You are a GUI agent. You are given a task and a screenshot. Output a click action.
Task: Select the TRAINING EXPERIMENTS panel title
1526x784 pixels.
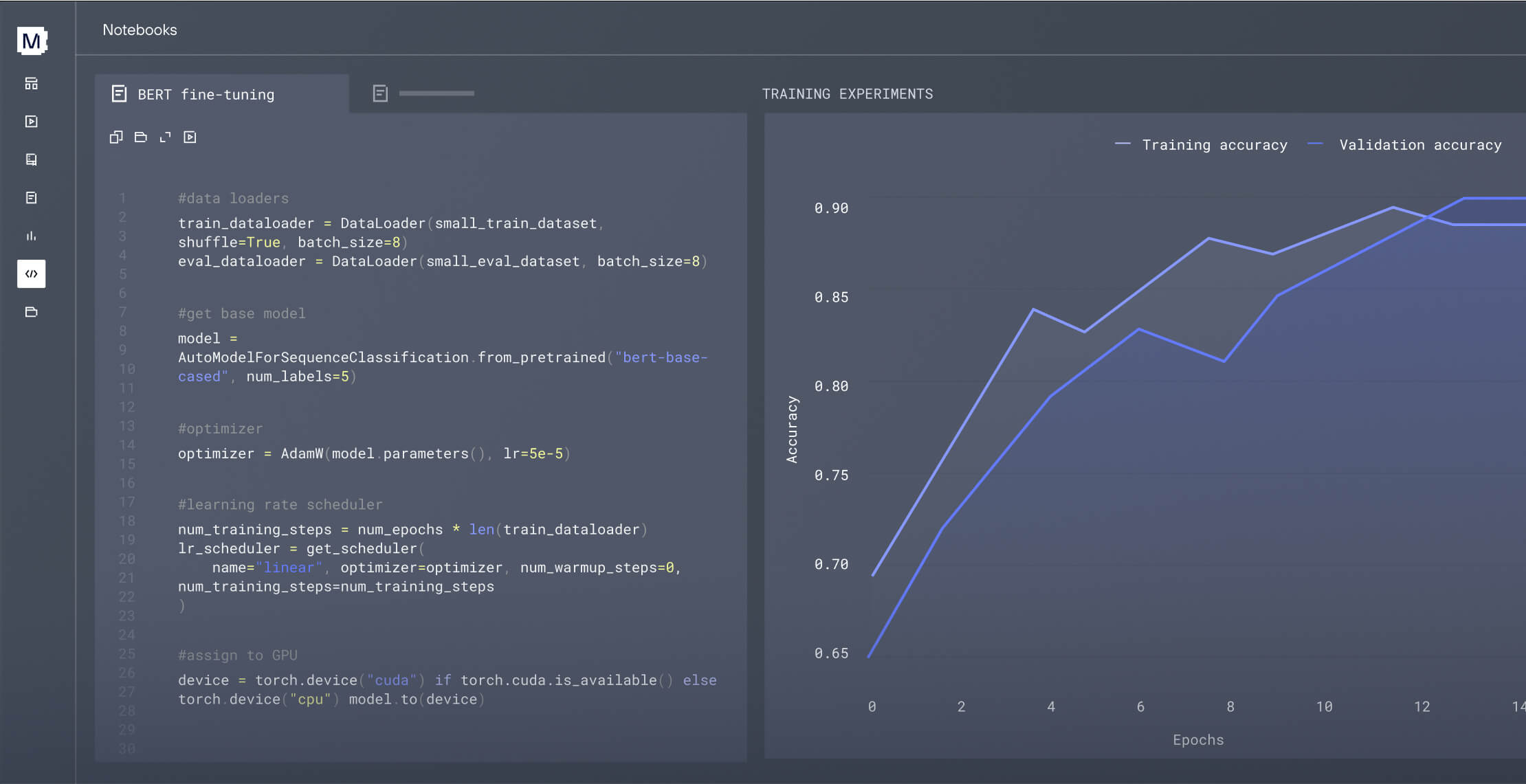[848, 93]
